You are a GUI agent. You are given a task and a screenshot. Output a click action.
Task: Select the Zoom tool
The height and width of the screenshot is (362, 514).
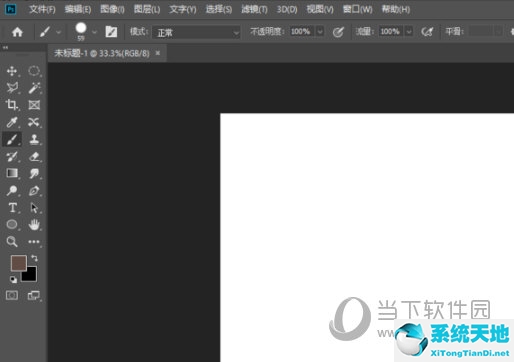pyautogui.click(x=12, y=242)
